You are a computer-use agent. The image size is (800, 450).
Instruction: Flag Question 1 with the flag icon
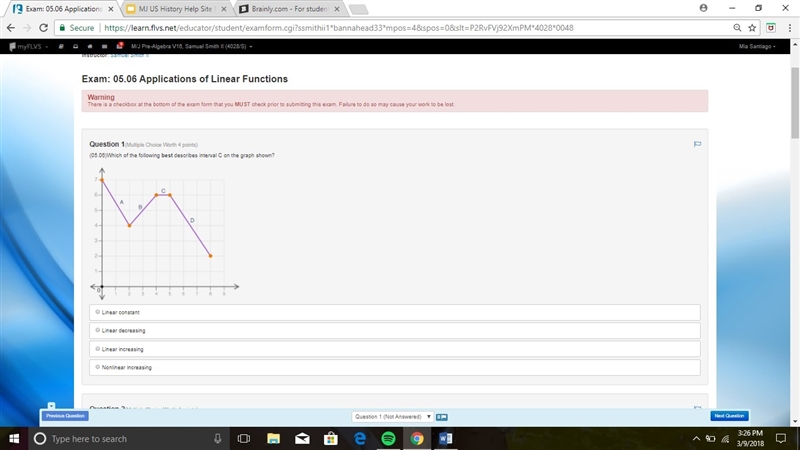[x=697, y=144]
